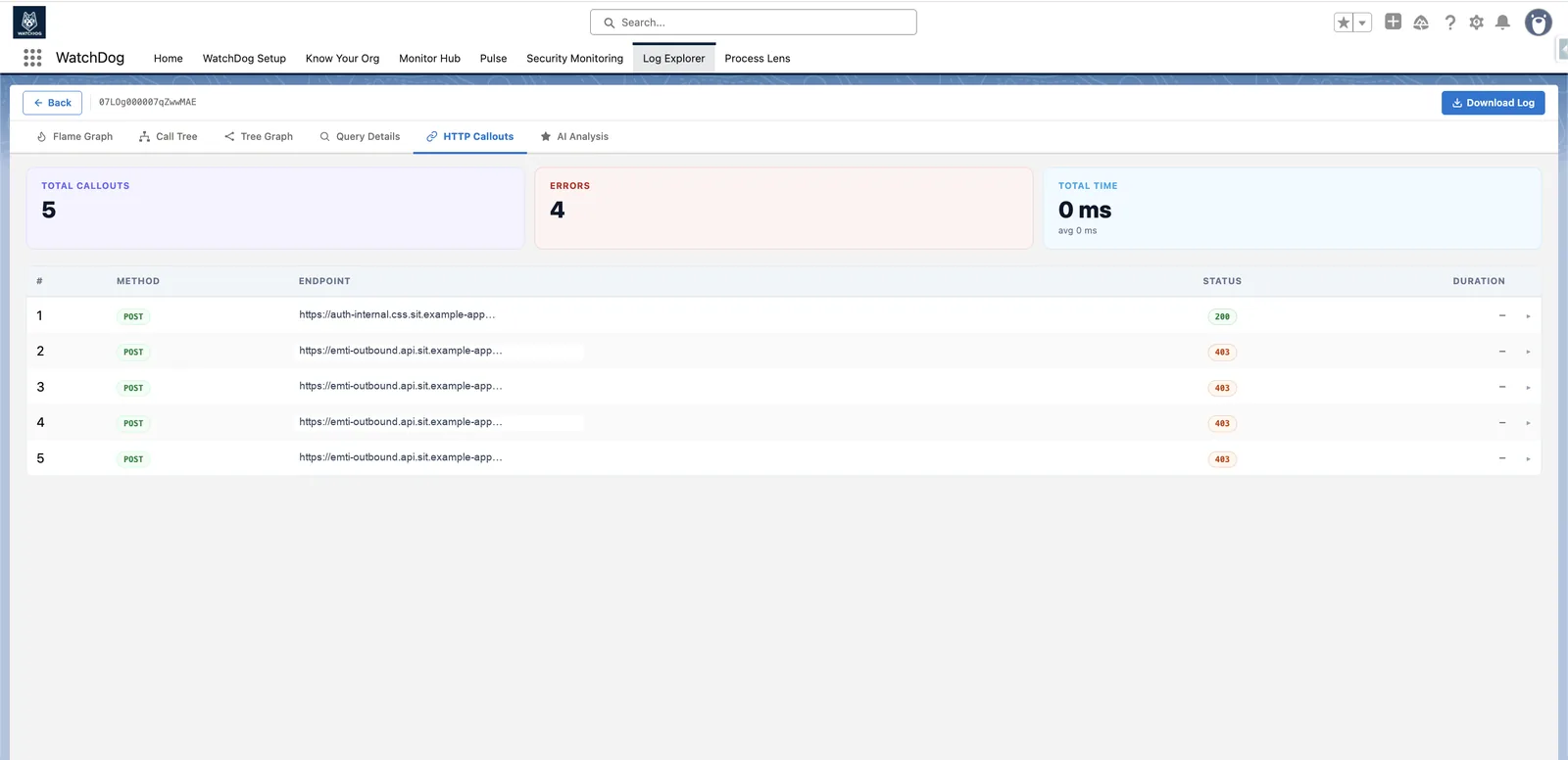Select the HTTP Callouts tab
1568x760 pixels.
pyautogui.click(x=470, y=137)
